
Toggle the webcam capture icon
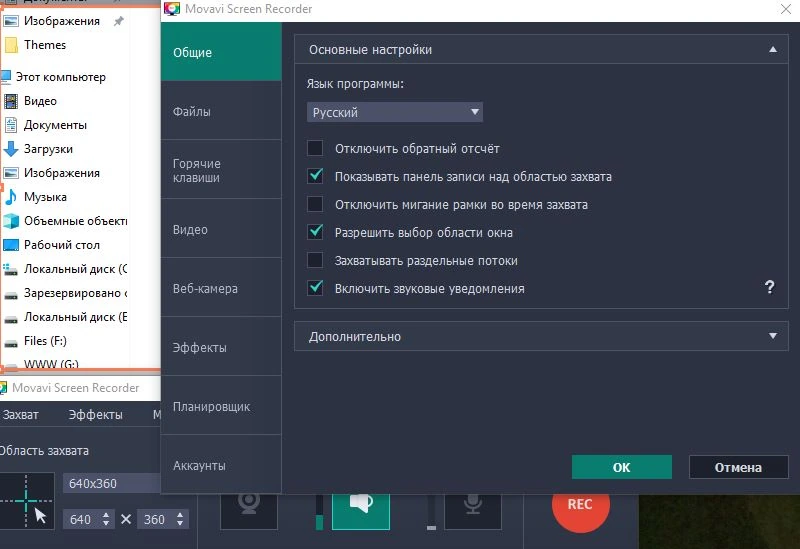249,511
